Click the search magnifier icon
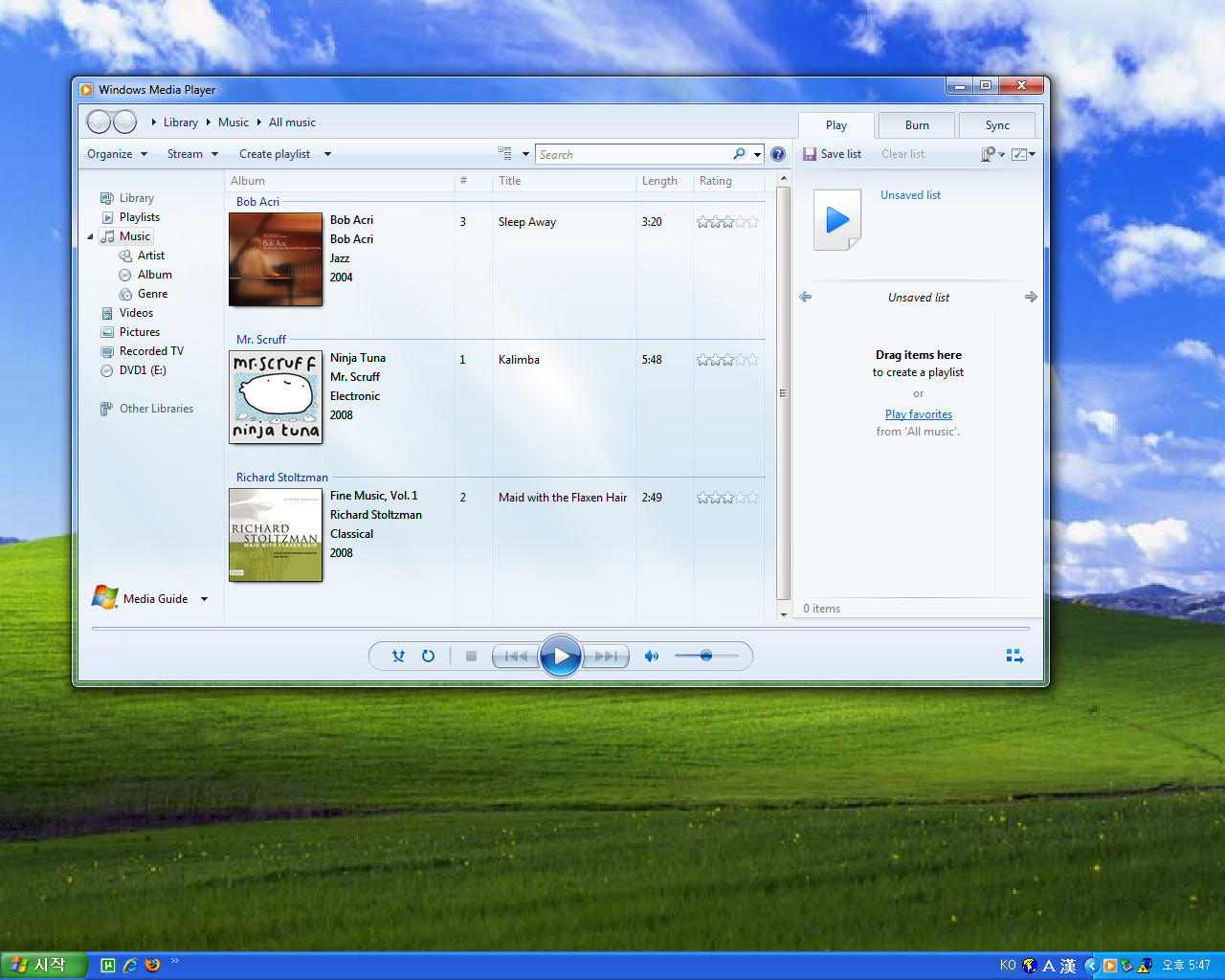The image size is (1225, 980). coord(739,154)
